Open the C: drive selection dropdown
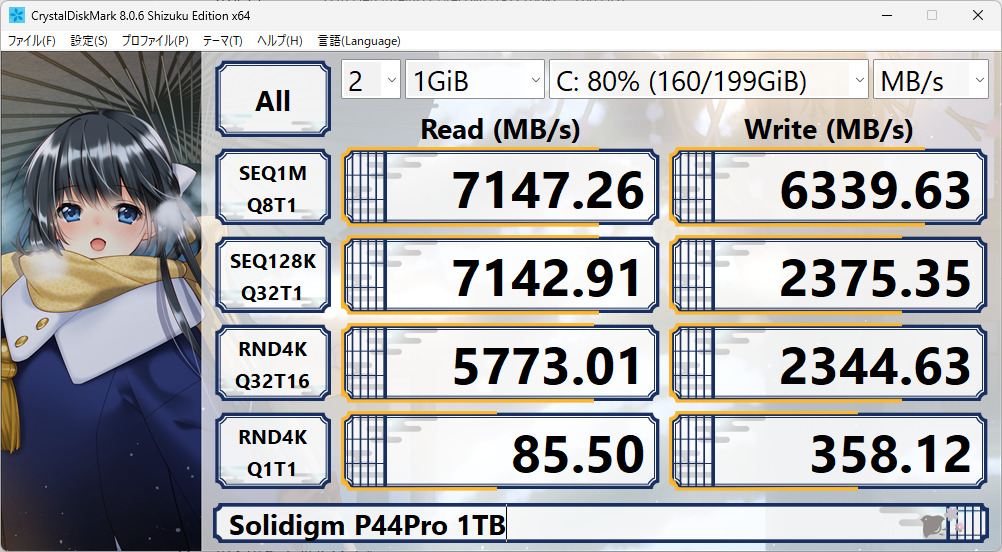This screenshot has height=552, width=1002. [708, 81]
